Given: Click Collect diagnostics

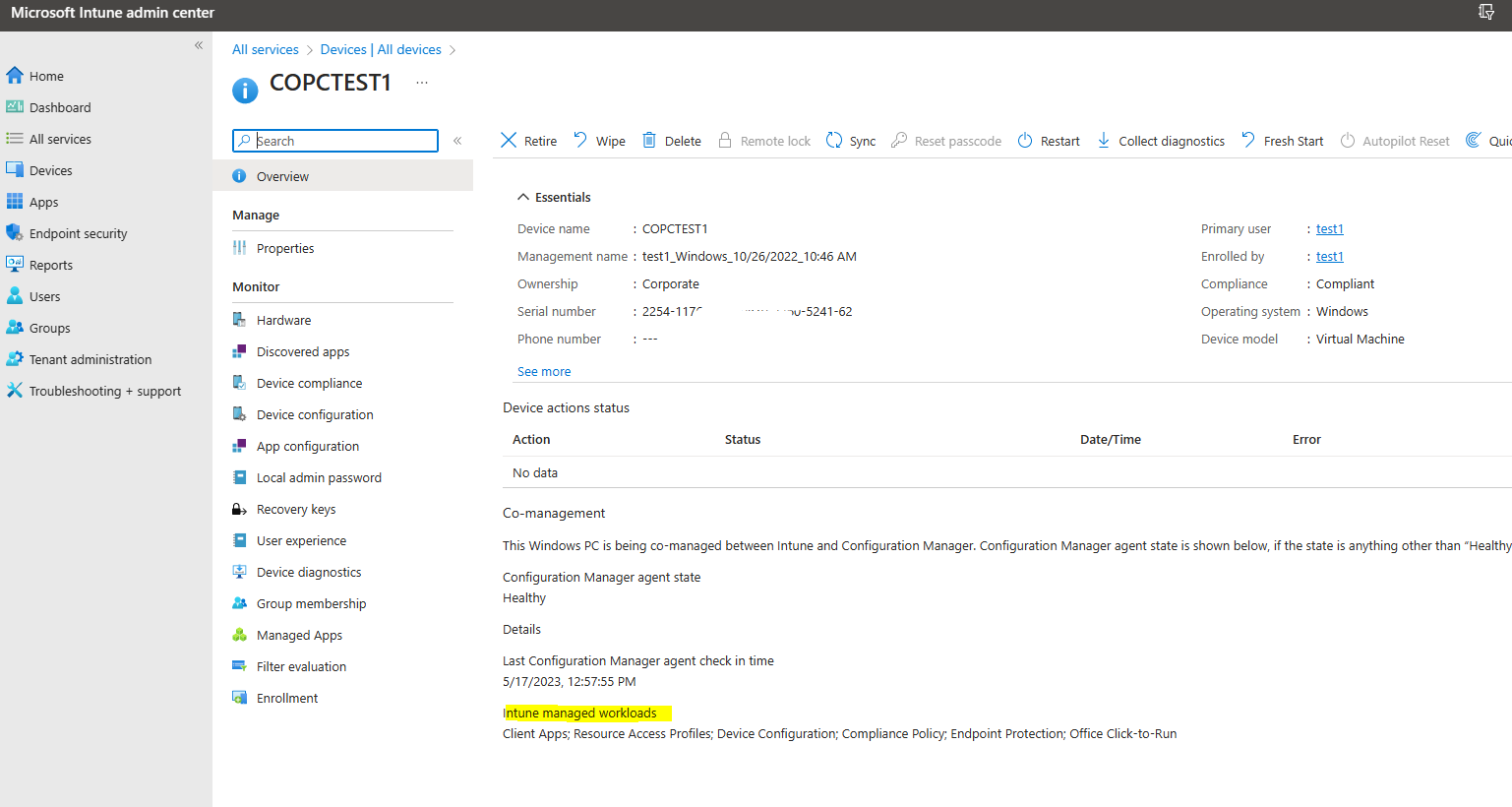Looking at the screenshot, I should 1161,141.
